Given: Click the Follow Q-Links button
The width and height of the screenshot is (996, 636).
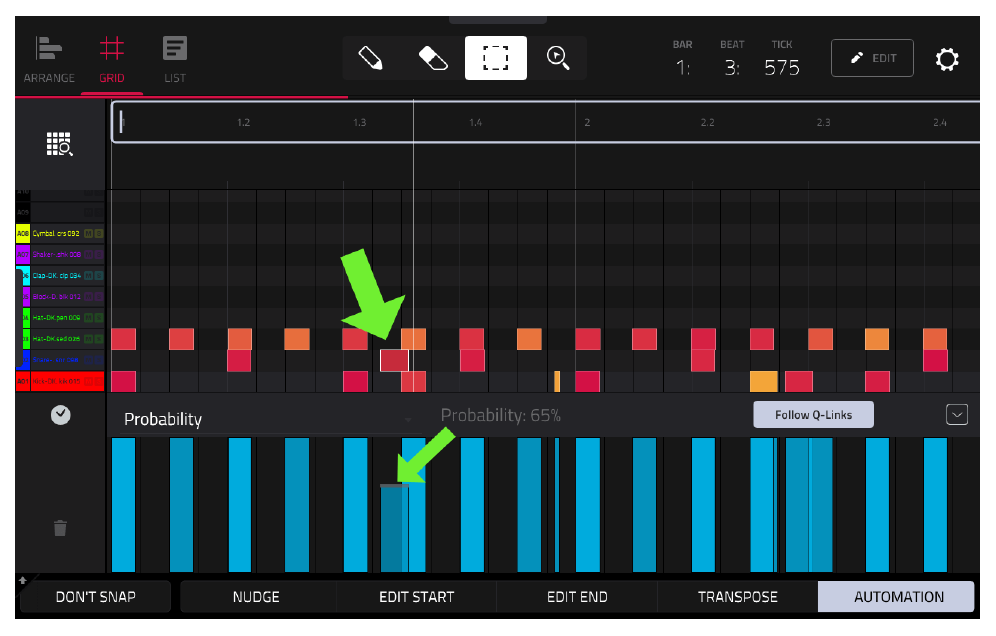Looking at the screenshot, I should point(813,414).
